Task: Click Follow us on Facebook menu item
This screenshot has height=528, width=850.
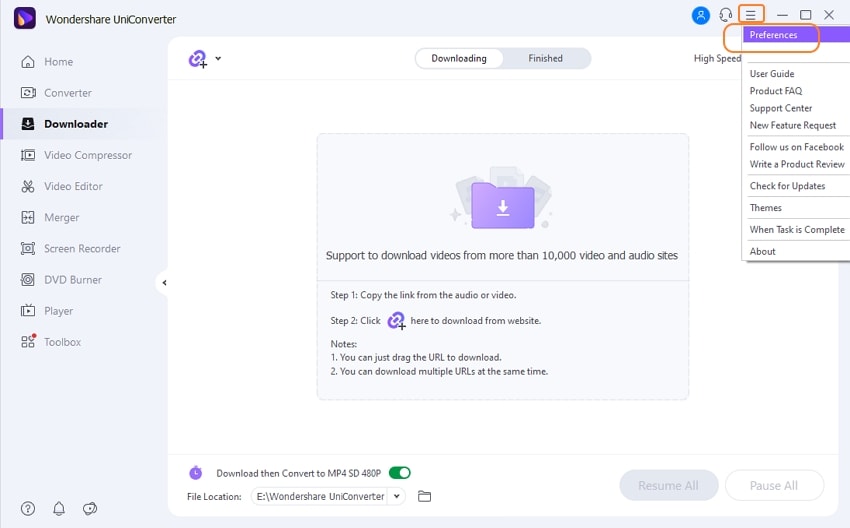Action: [x=796, y=147]
